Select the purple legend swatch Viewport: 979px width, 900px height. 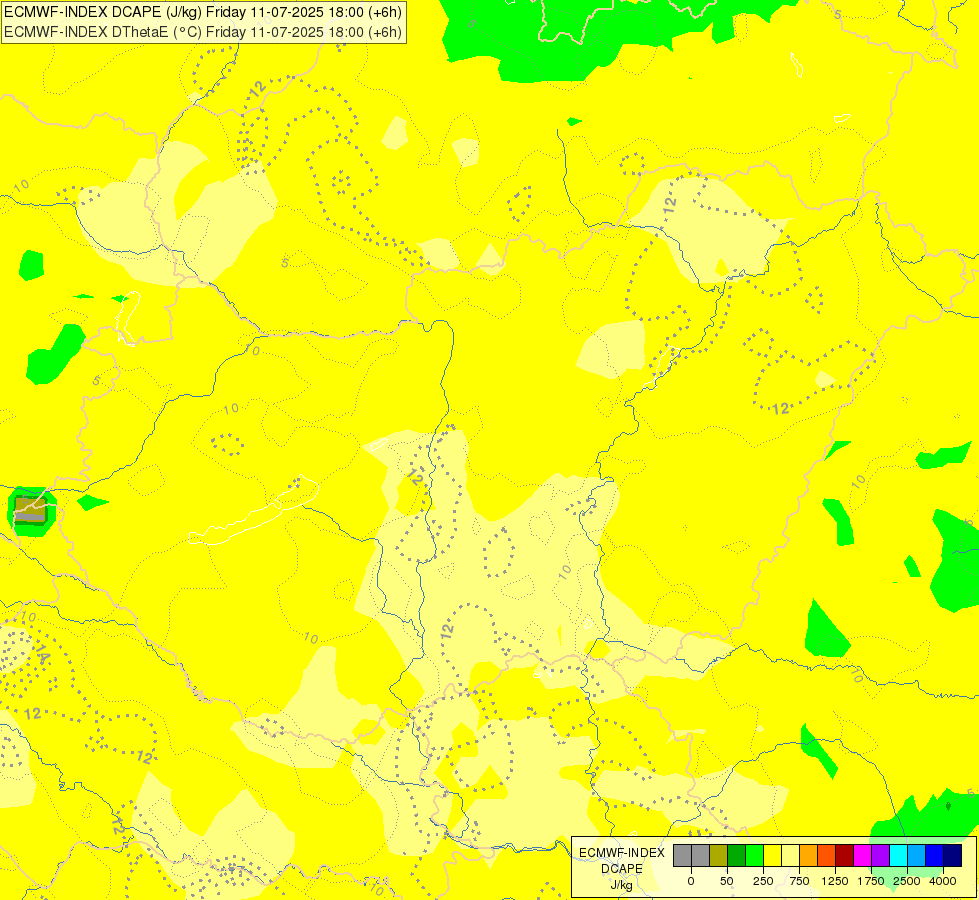[x=880, y=855]
